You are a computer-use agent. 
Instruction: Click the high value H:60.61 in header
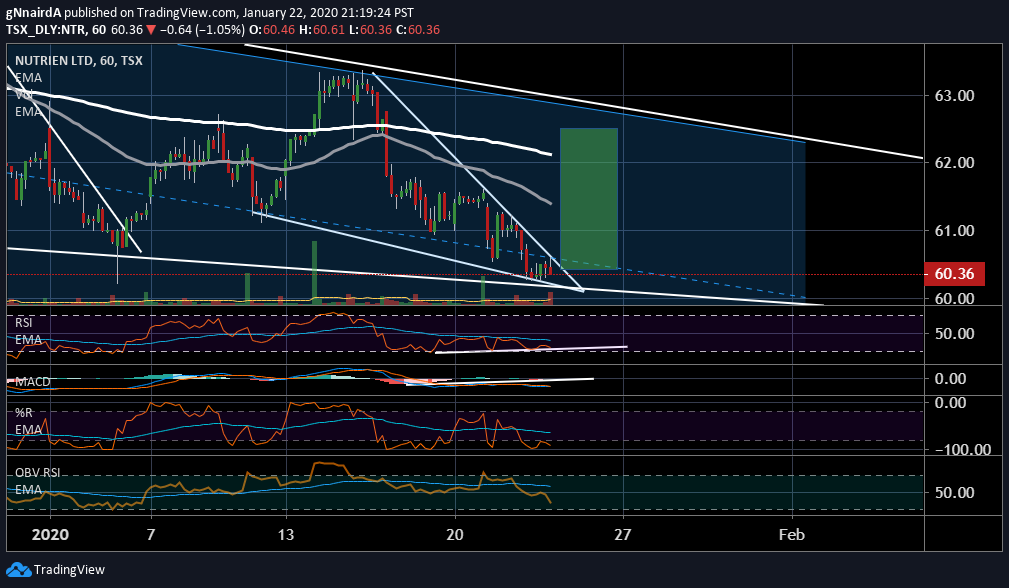pyautogui.click(x=322, y=30)
